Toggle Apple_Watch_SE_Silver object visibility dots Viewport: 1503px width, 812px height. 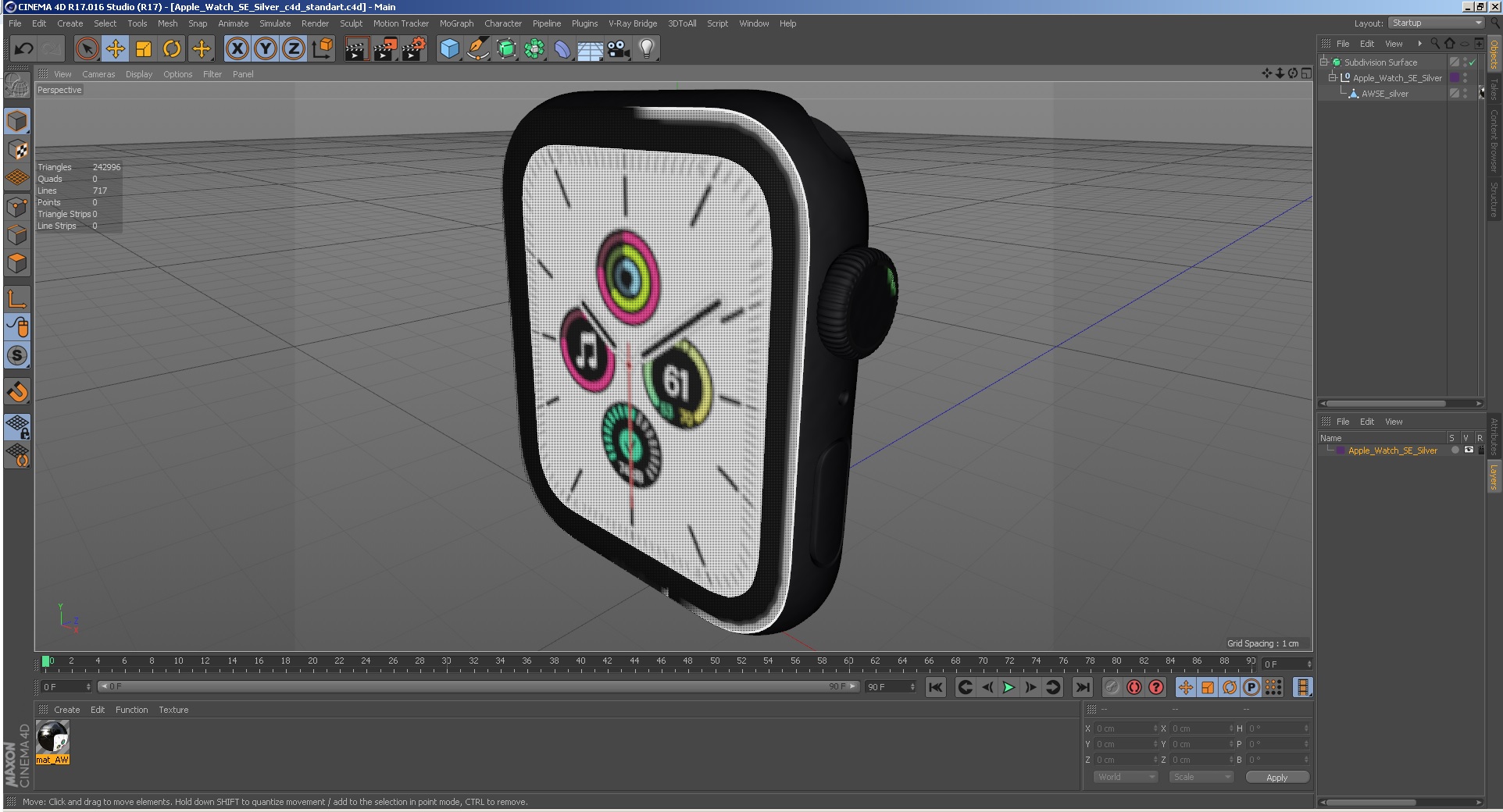pos(1465,78)
